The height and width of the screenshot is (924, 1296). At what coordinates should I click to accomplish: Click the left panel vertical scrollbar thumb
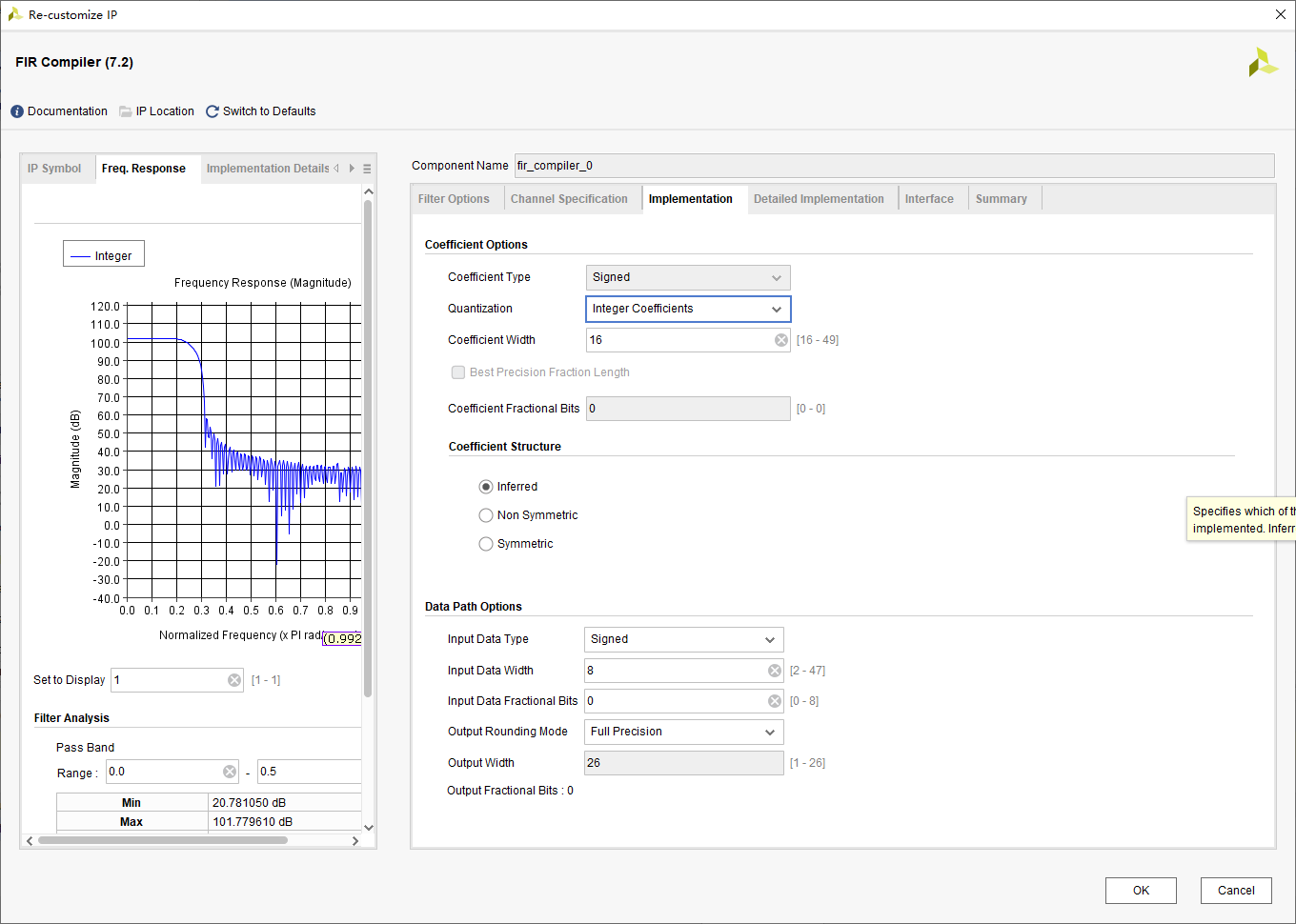tap(368, 448)
